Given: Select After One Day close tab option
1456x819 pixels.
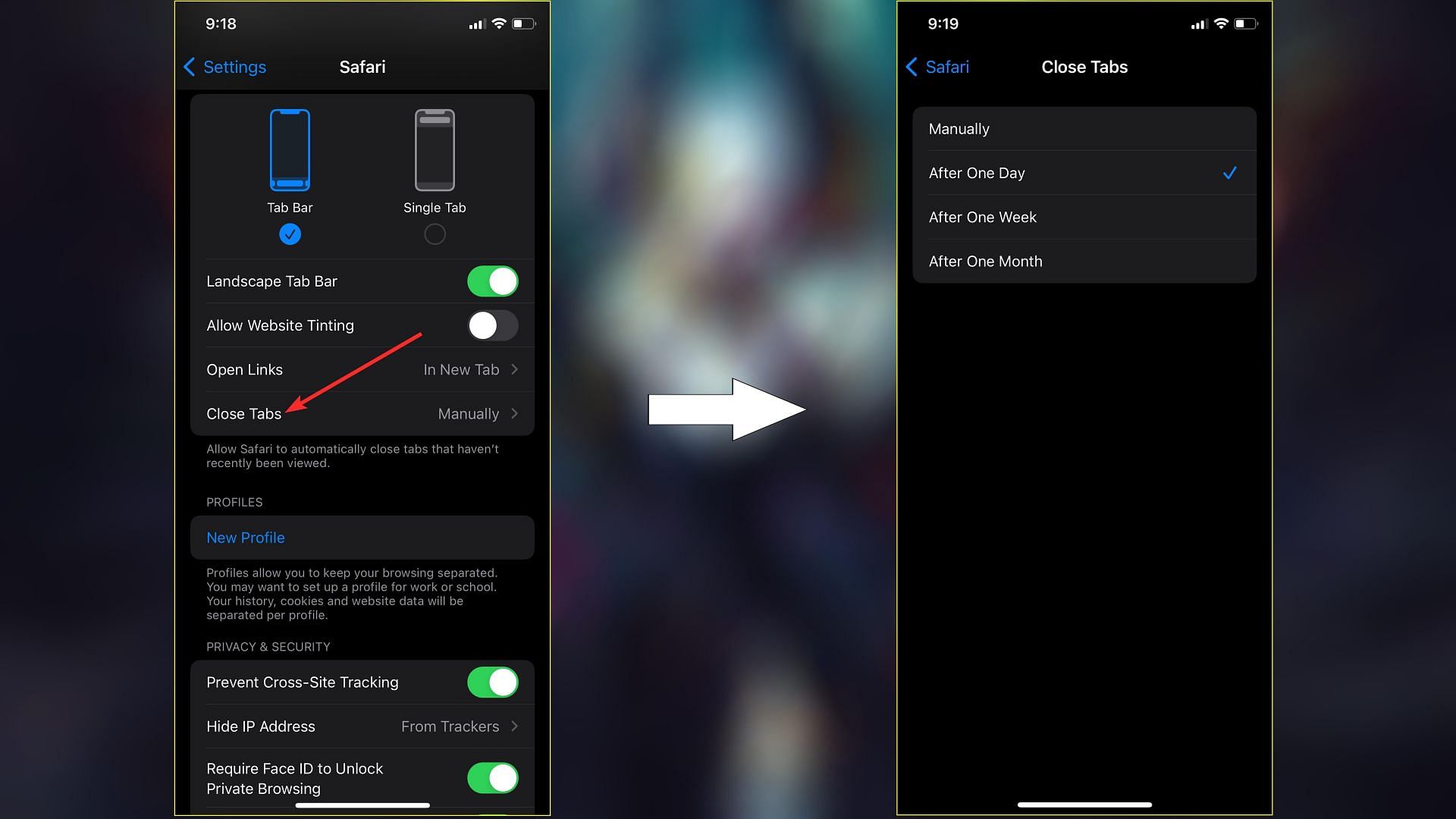Looking at the screenshot, I should tap(1084, 173).
